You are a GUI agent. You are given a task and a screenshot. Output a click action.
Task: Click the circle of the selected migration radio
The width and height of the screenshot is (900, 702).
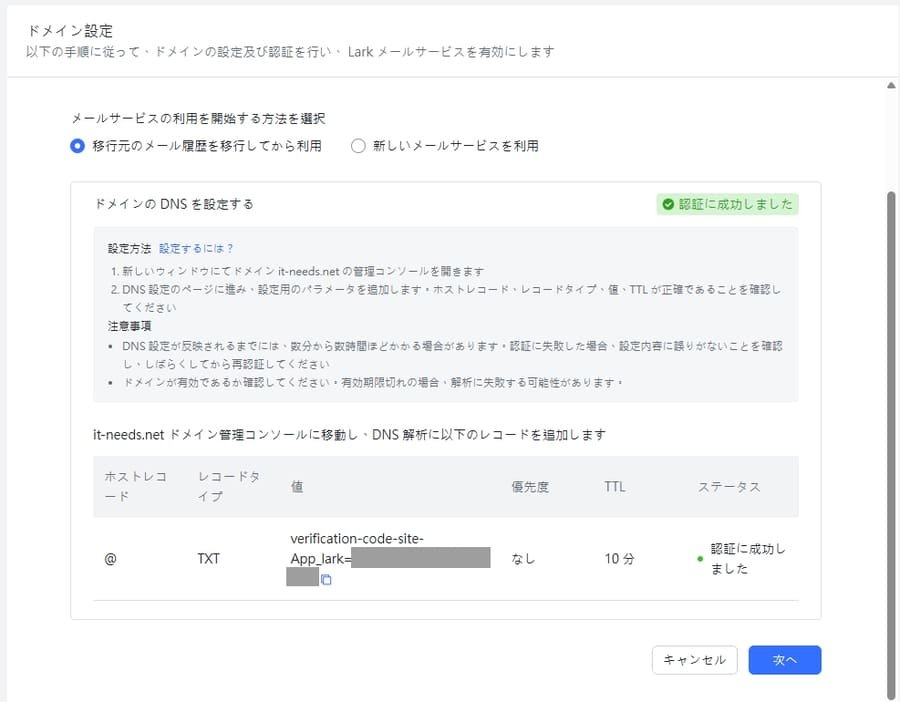tap(76, 145)
